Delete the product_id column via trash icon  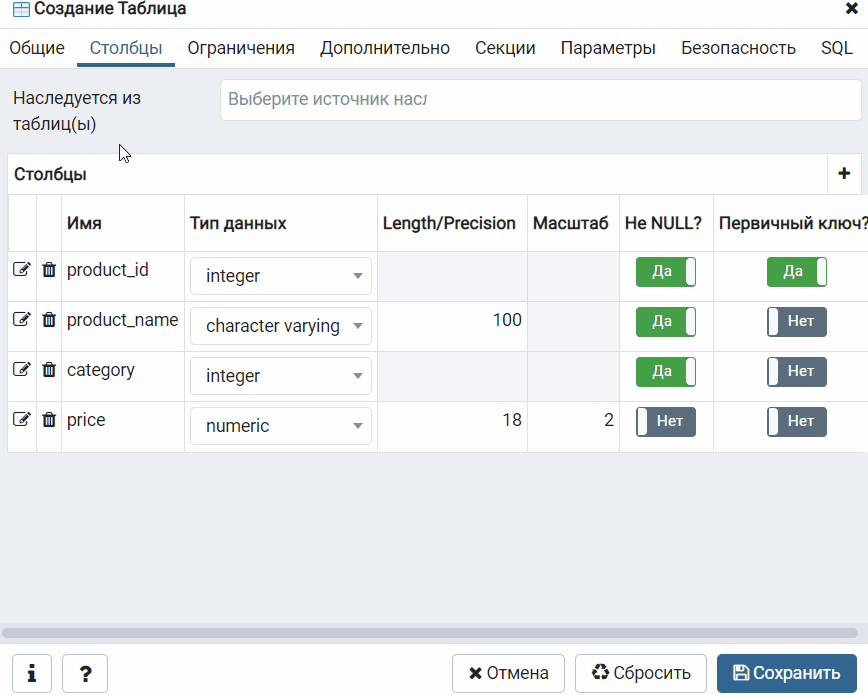click(x=49, y=269)
